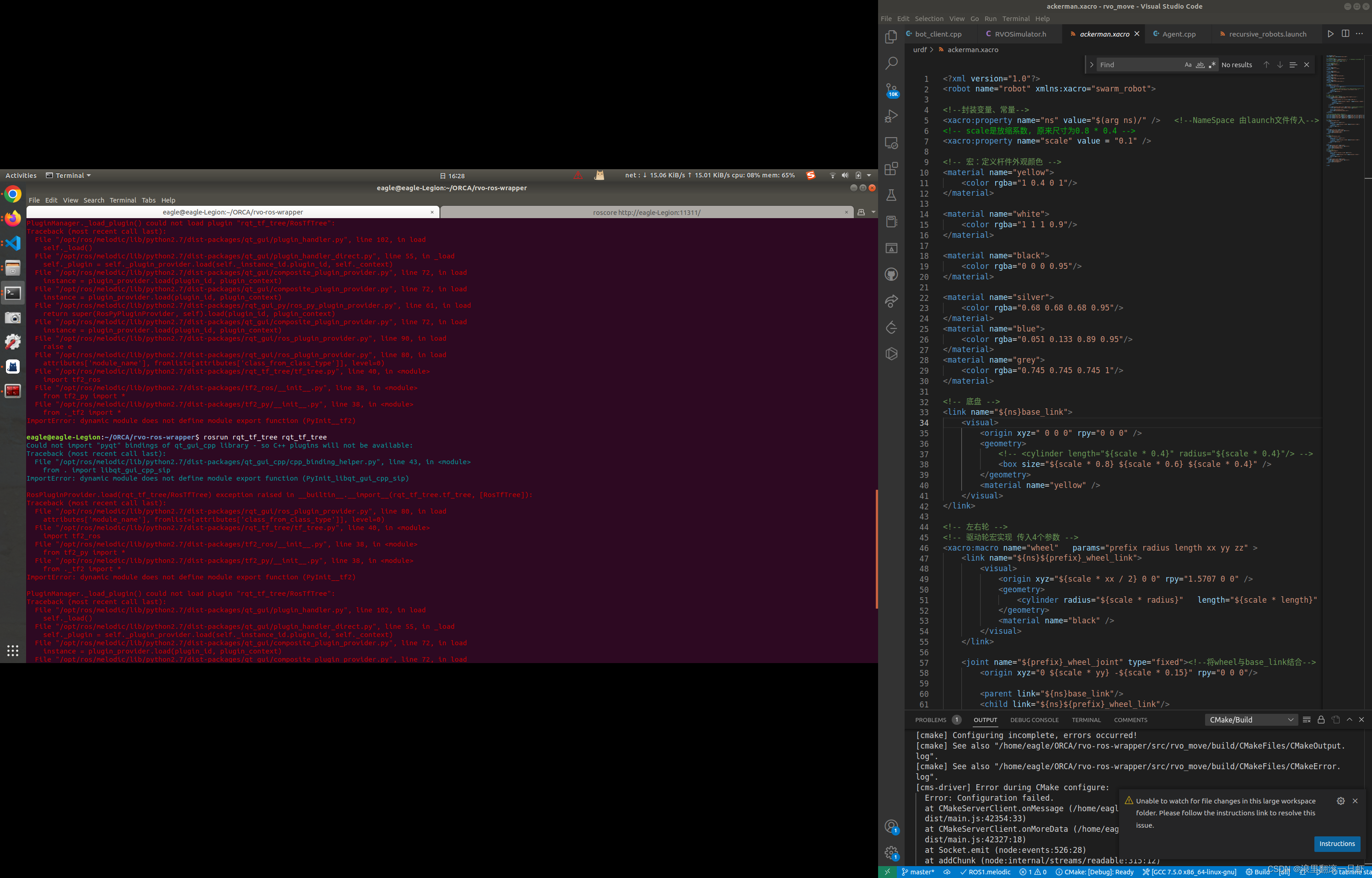Click GCC 7.5.0 kit selector in status bar
The width and height of the screenshot is (1372, 878).
[1189, 872]
